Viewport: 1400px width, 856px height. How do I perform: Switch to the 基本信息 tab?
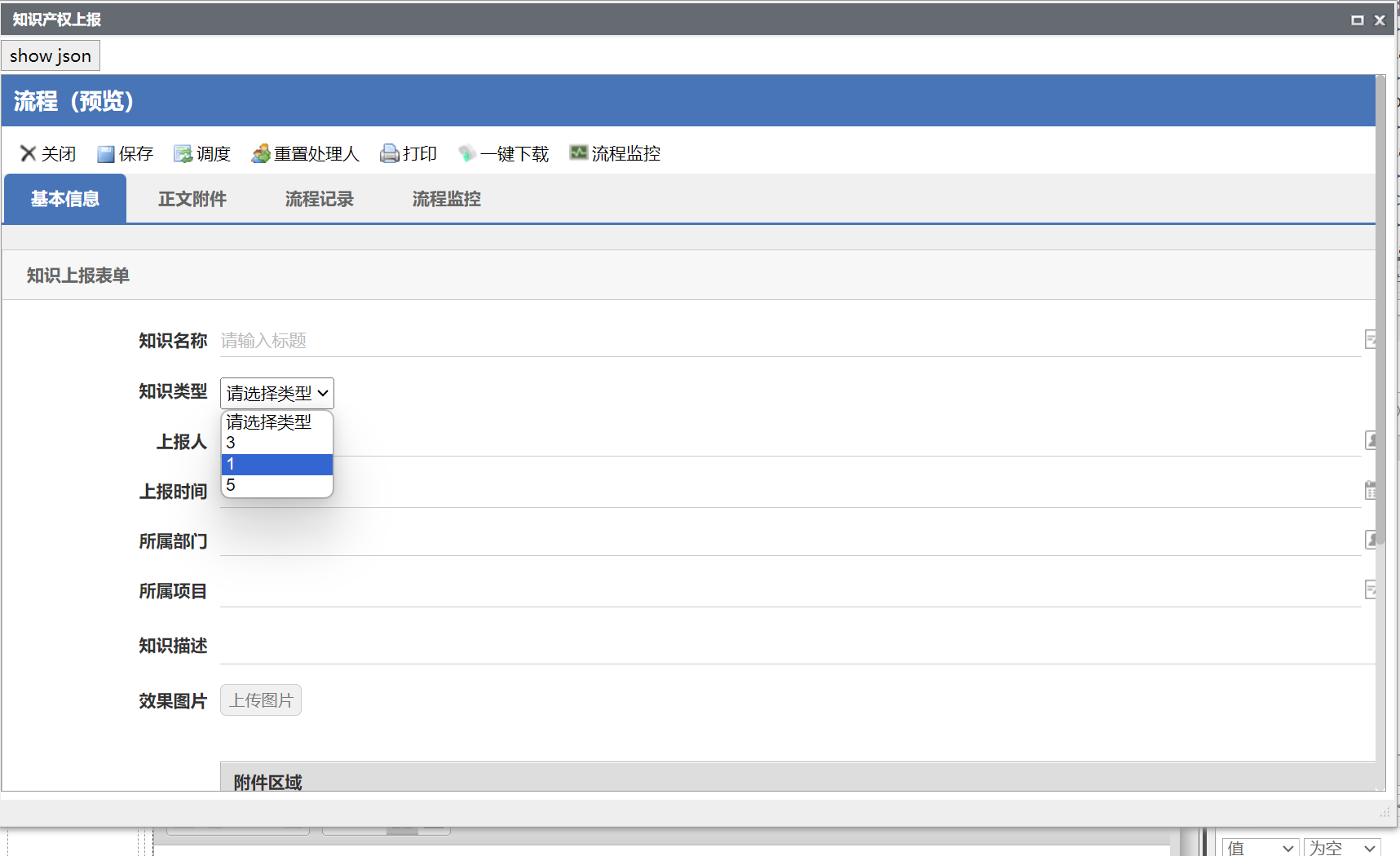pos(65,199)
